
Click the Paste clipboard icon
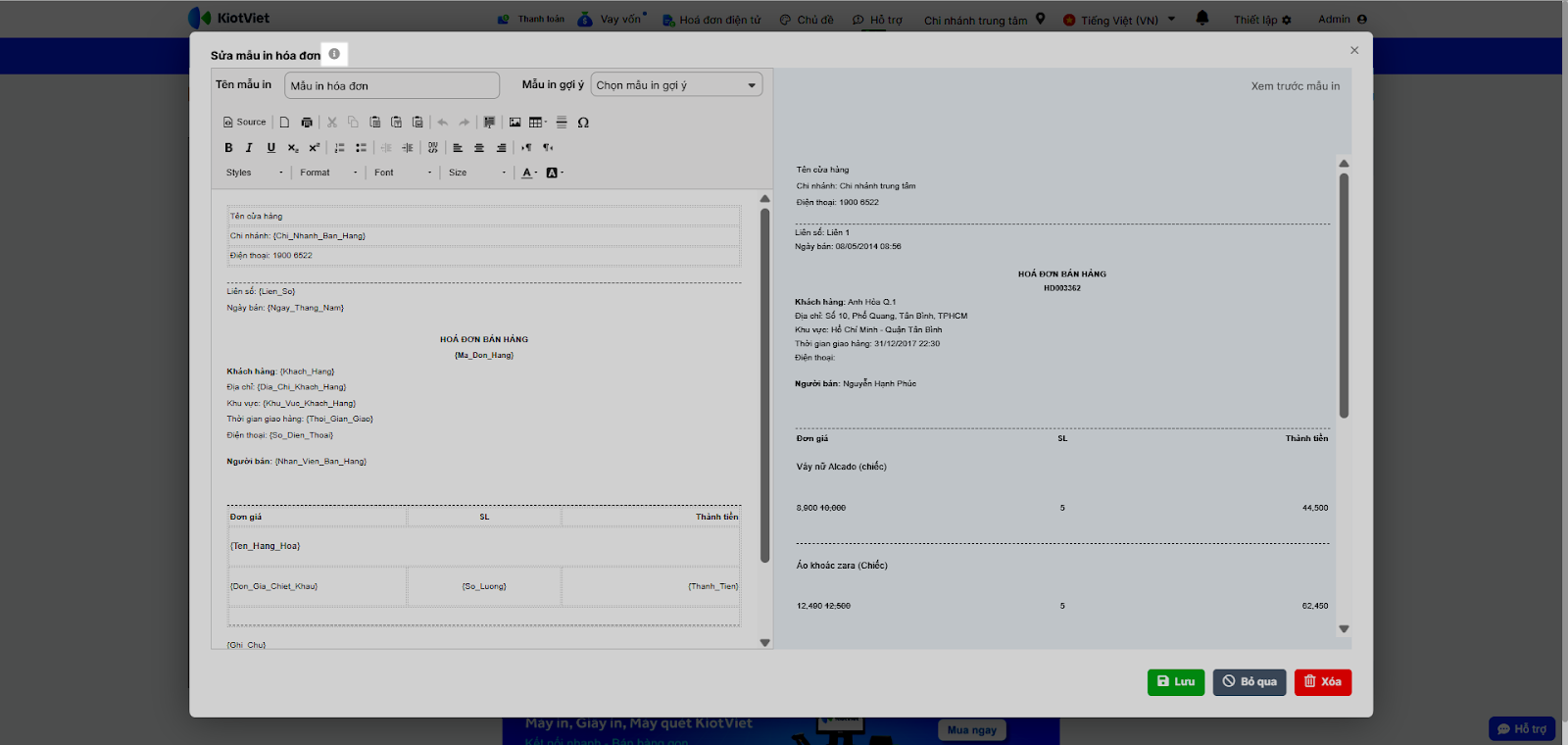[374, 123]
